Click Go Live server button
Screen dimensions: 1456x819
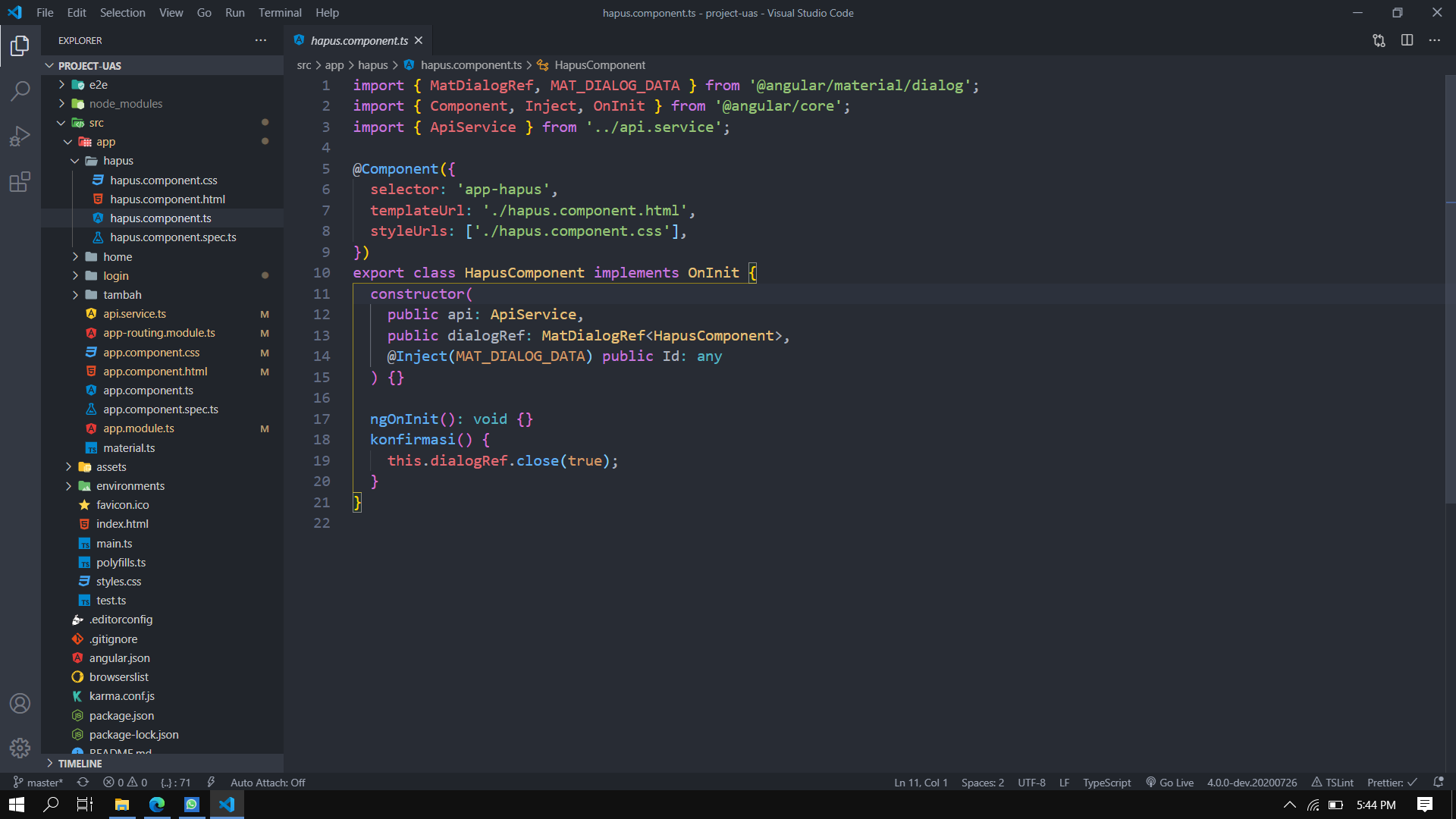(1170, 782)
